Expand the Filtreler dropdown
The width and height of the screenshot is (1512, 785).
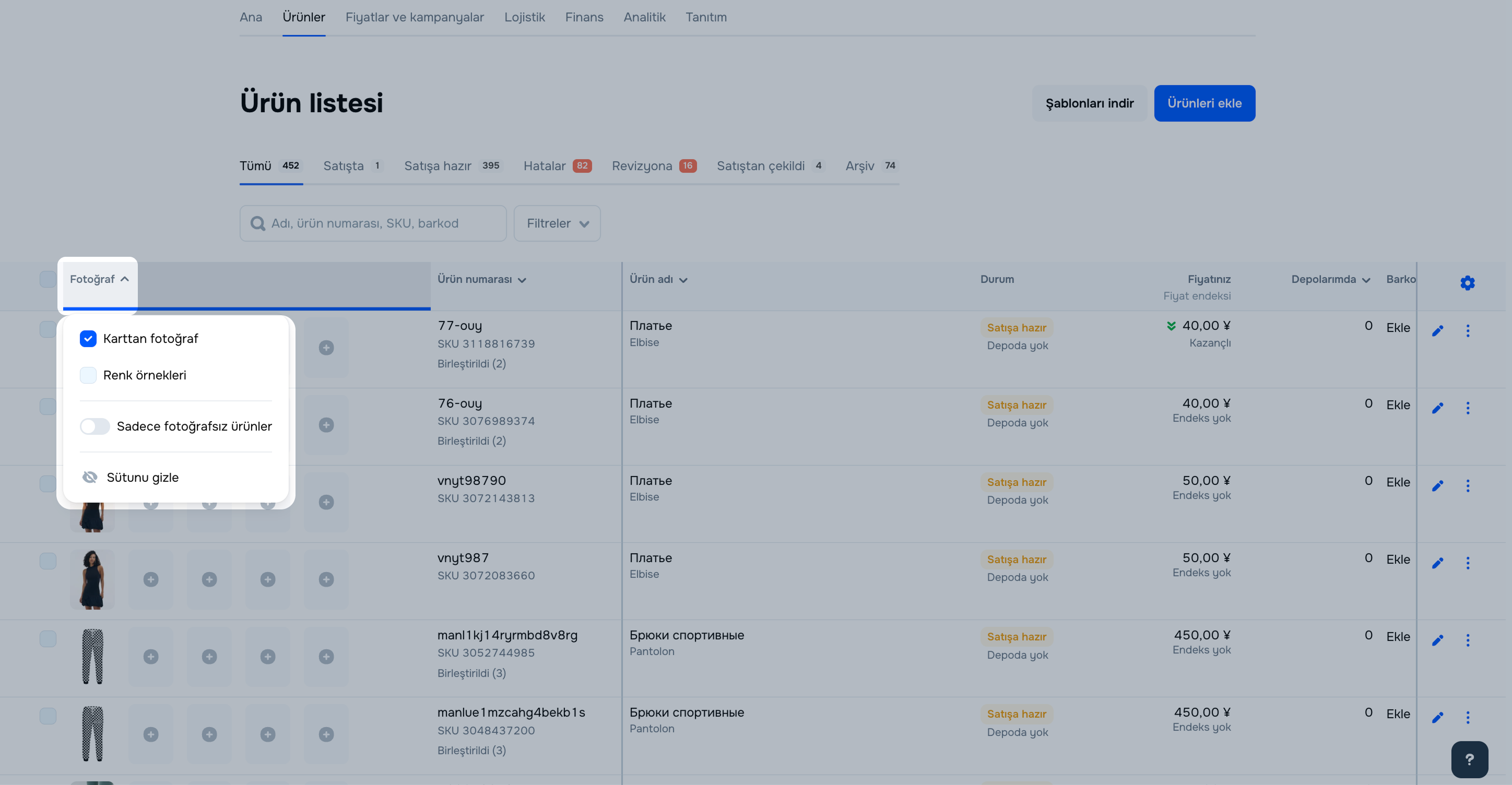(557, 223)
